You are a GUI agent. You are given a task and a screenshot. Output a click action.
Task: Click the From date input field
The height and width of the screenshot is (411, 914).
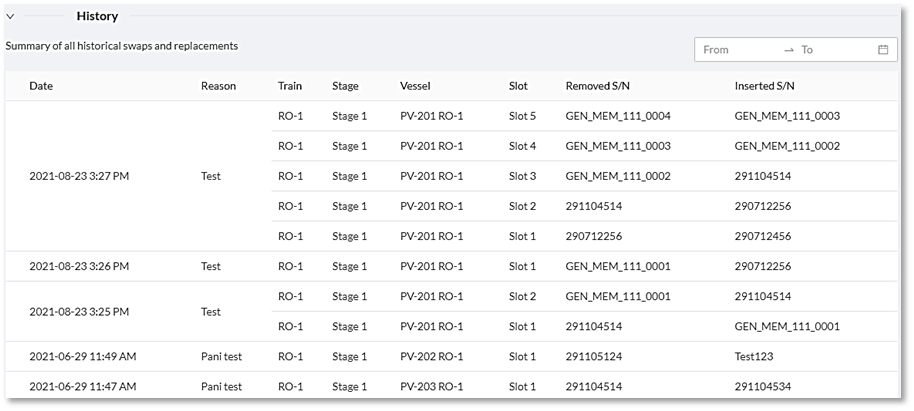point(737,50)
